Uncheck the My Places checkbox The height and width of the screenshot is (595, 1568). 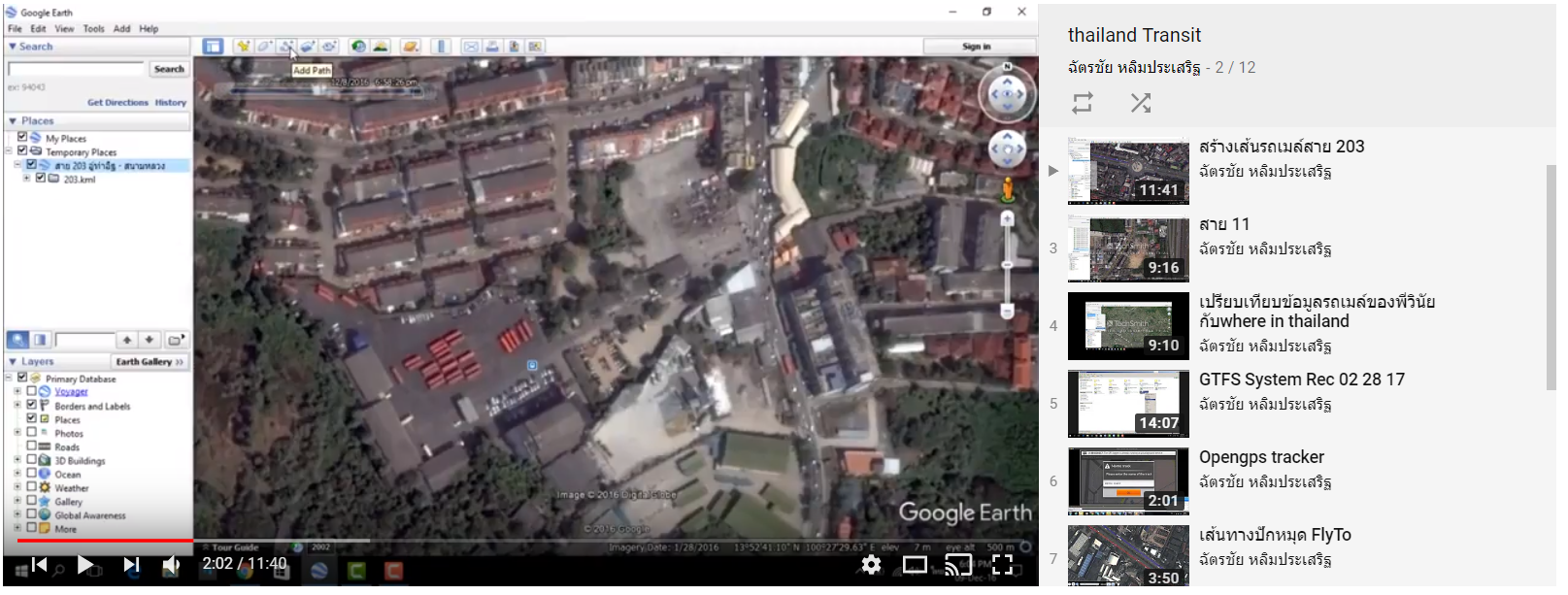tap(21, 137)
